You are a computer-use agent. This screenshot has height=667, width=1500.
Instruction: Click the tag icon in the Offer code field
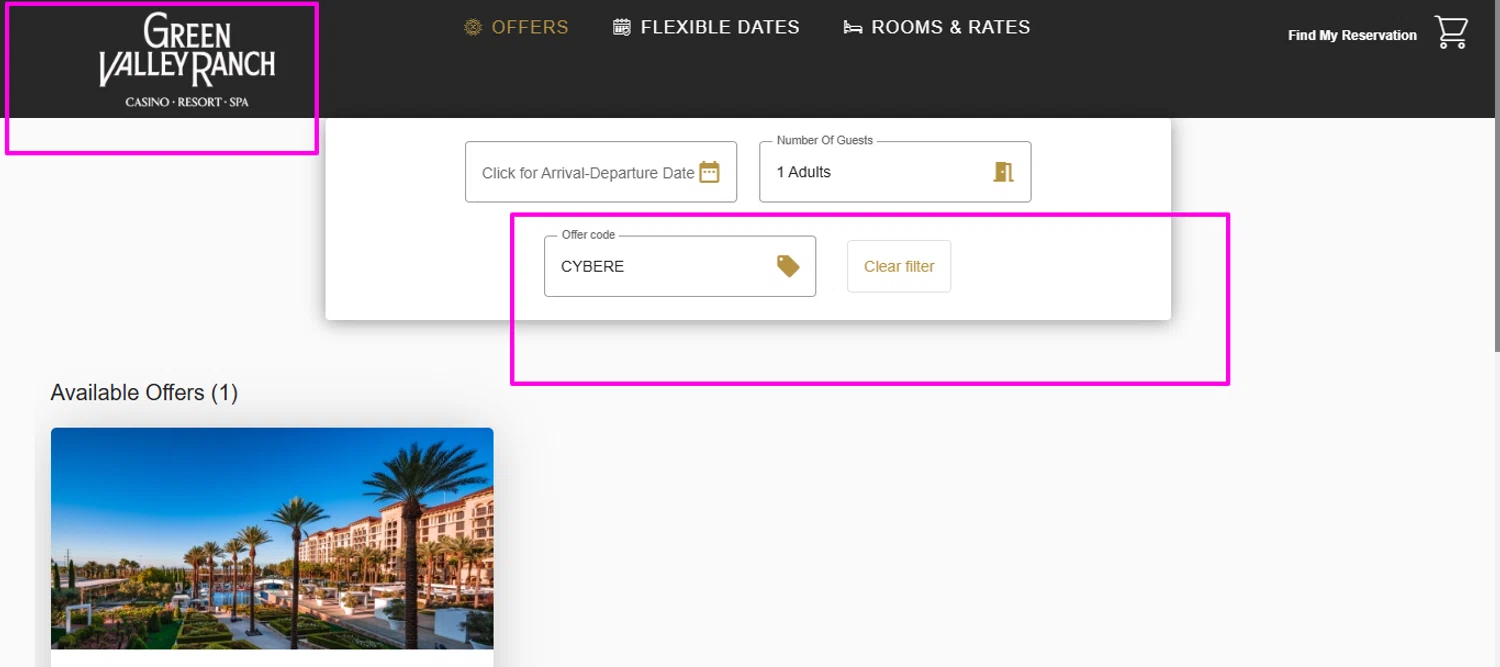[x=788, y=266]
